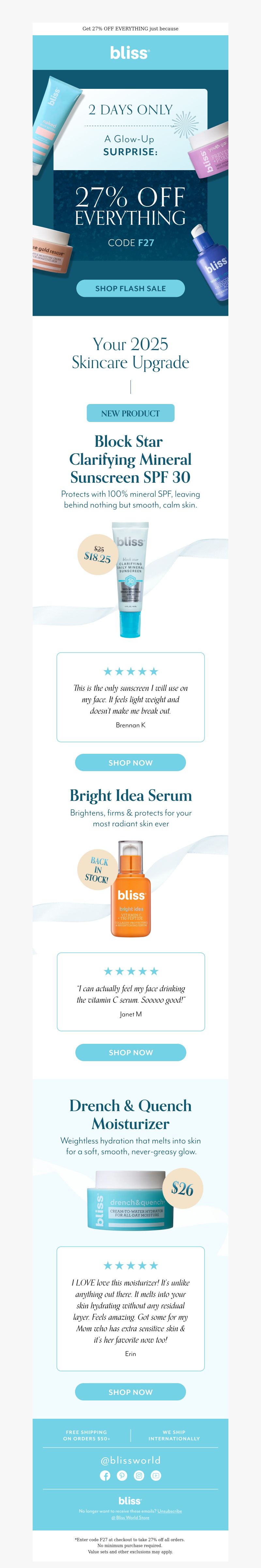Viewport: 261px width, 1568px height.
Task: Click Shop Now under Drench & Quench review
Action: pyautogui.click(x=130, y=1392)
